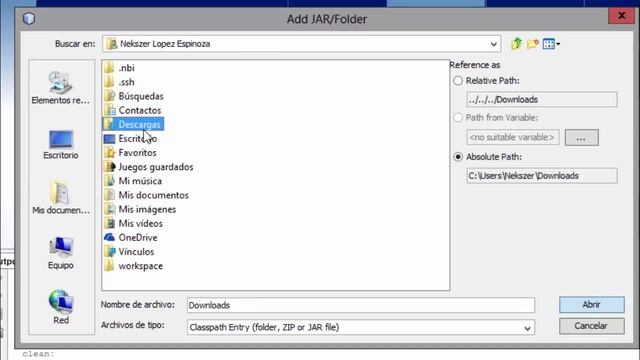Click workspace label text
Screen dimensions: 640x360
point(141,266)
